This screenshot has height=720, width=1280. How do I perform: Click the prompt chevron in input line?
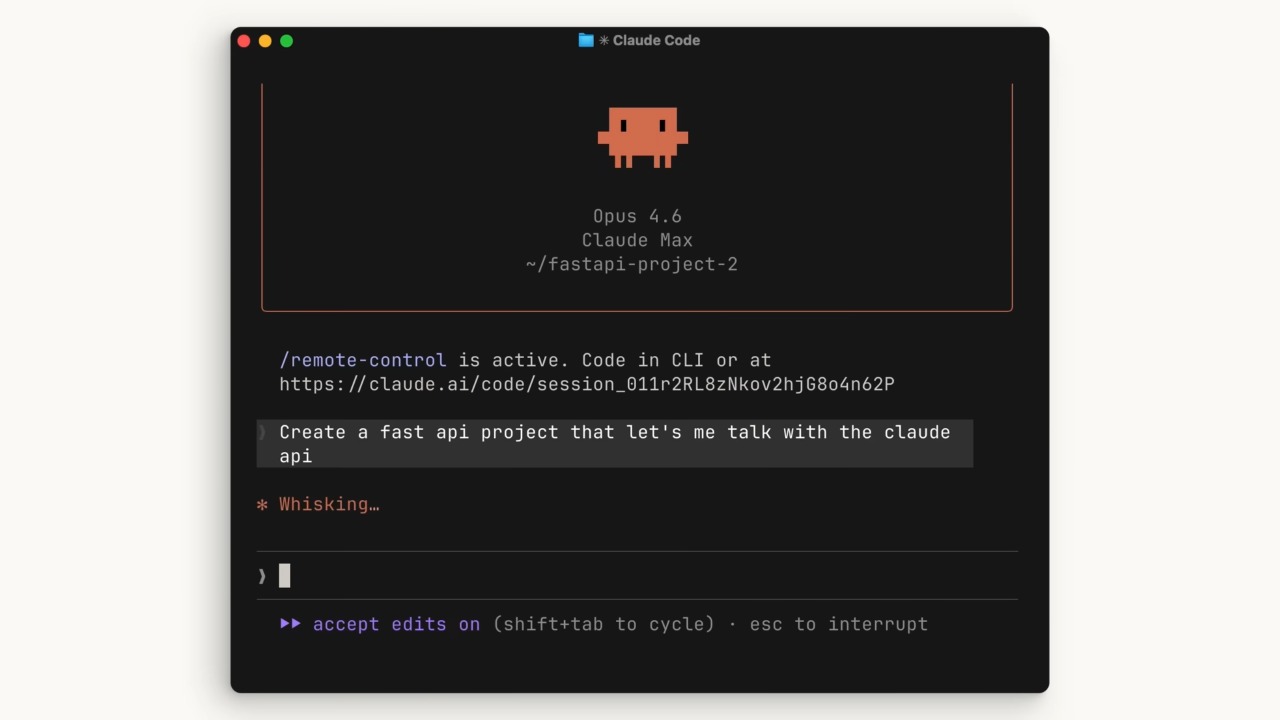262,576
